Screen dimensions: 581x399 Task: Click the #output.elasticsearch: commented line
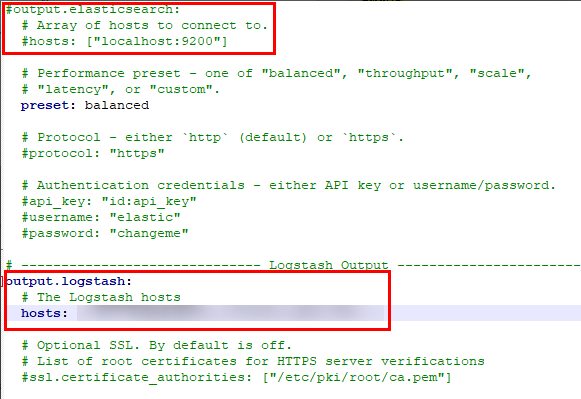[x=93, y=9]
